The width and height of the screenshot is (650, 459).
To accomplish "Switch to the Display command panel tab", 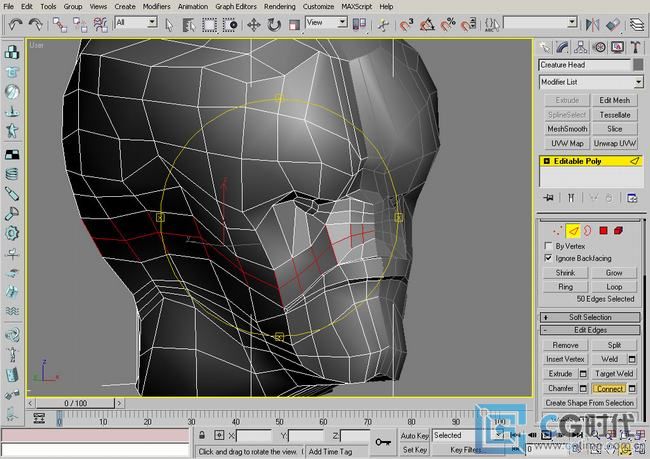I will click(x=618, y=47).
